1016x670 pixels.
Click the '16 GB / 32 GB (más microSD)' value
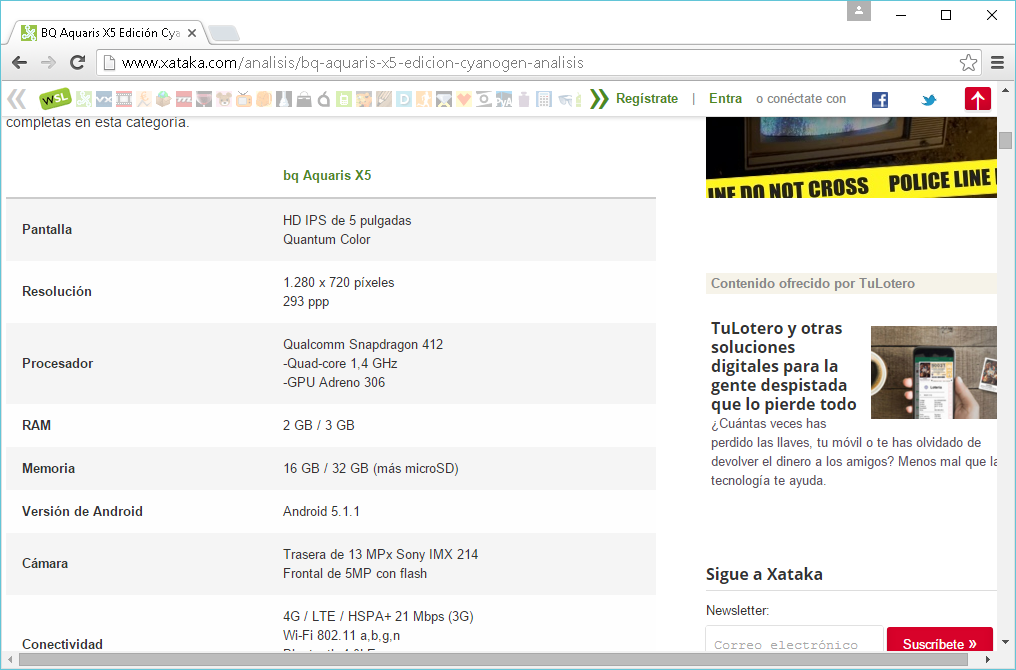[371, 468]
